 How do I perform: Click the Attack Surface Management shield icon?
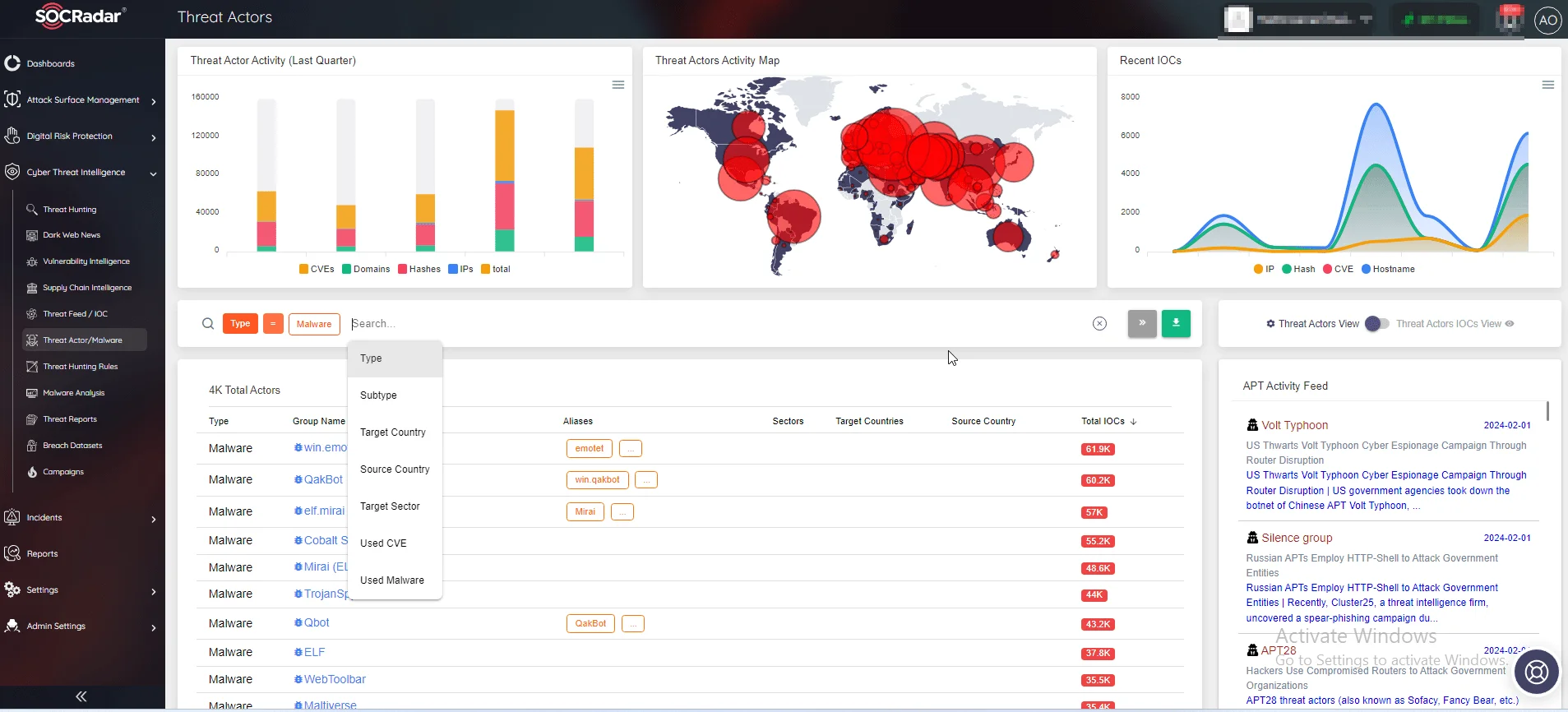pyautogui.click(x=12, y=99)
